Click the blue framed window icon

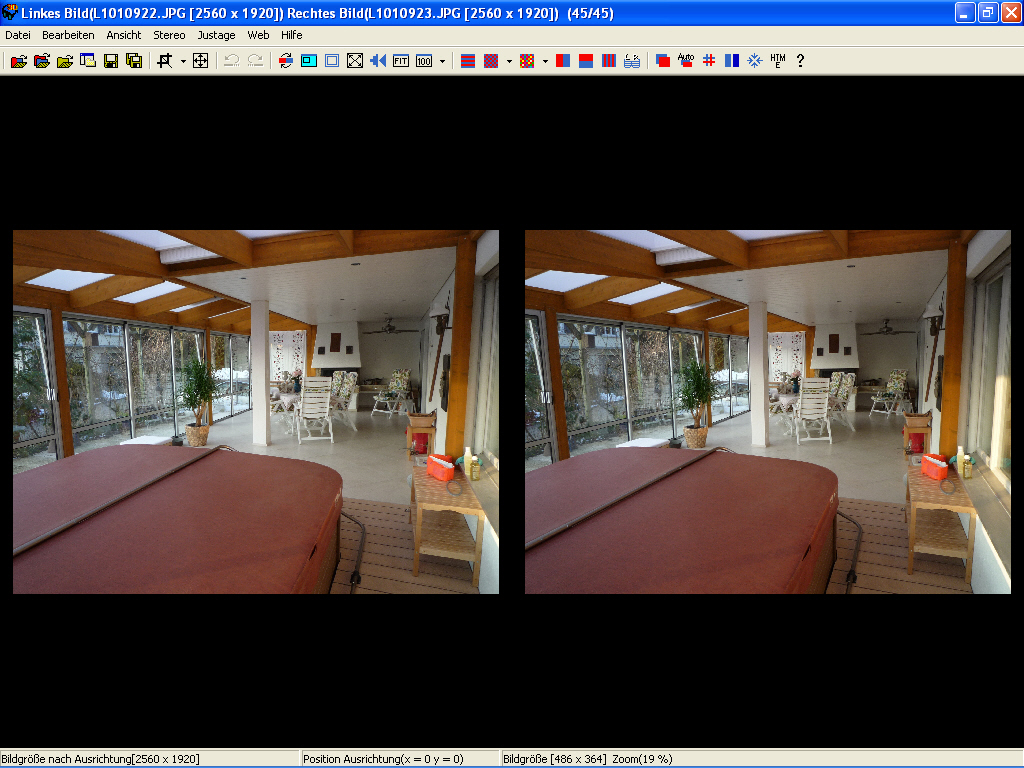click(332, 61)
